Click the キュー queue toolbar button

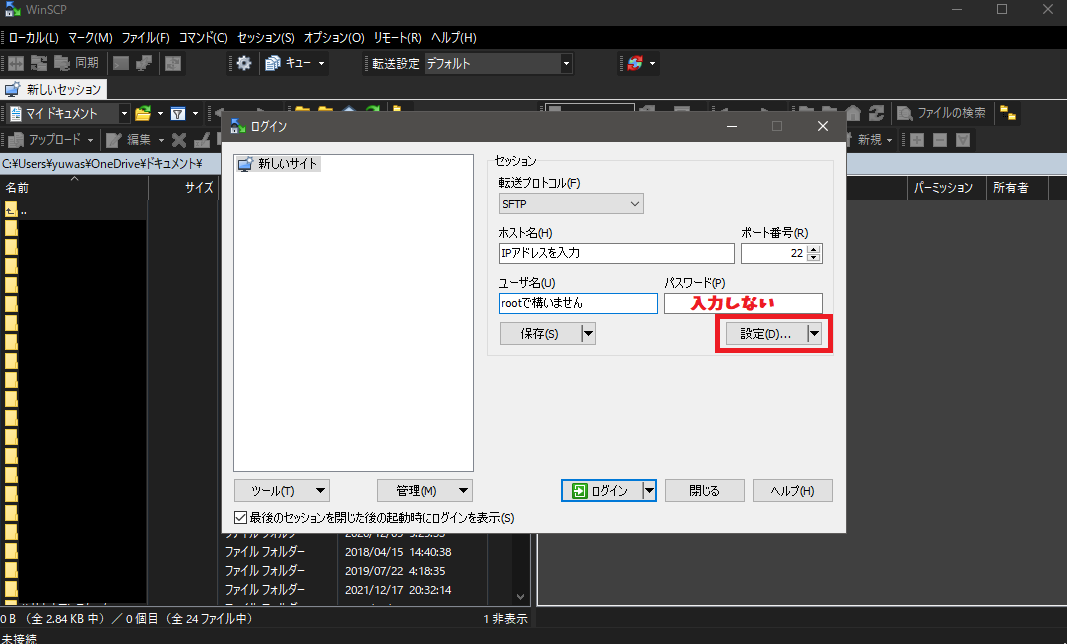point(288,63)
